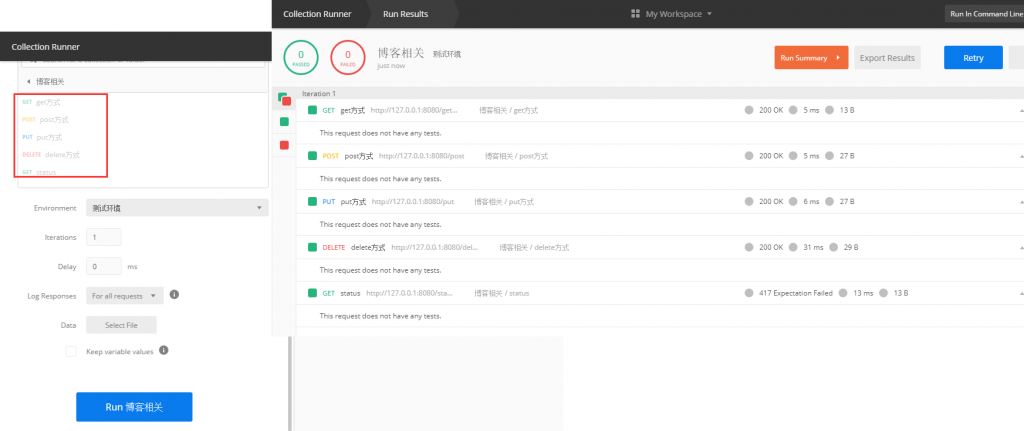This screenshot has width=1024, height=431.
Task: Enable the Keep variable values checkbox
Action: pos(71,351)
